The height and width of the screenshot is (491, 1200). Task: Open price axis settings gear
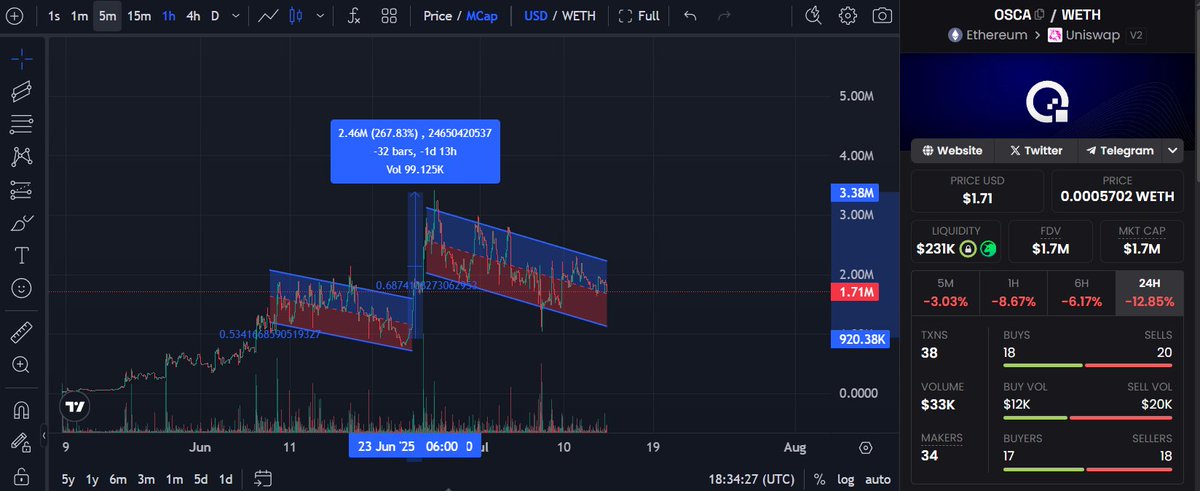click(866, 448)
